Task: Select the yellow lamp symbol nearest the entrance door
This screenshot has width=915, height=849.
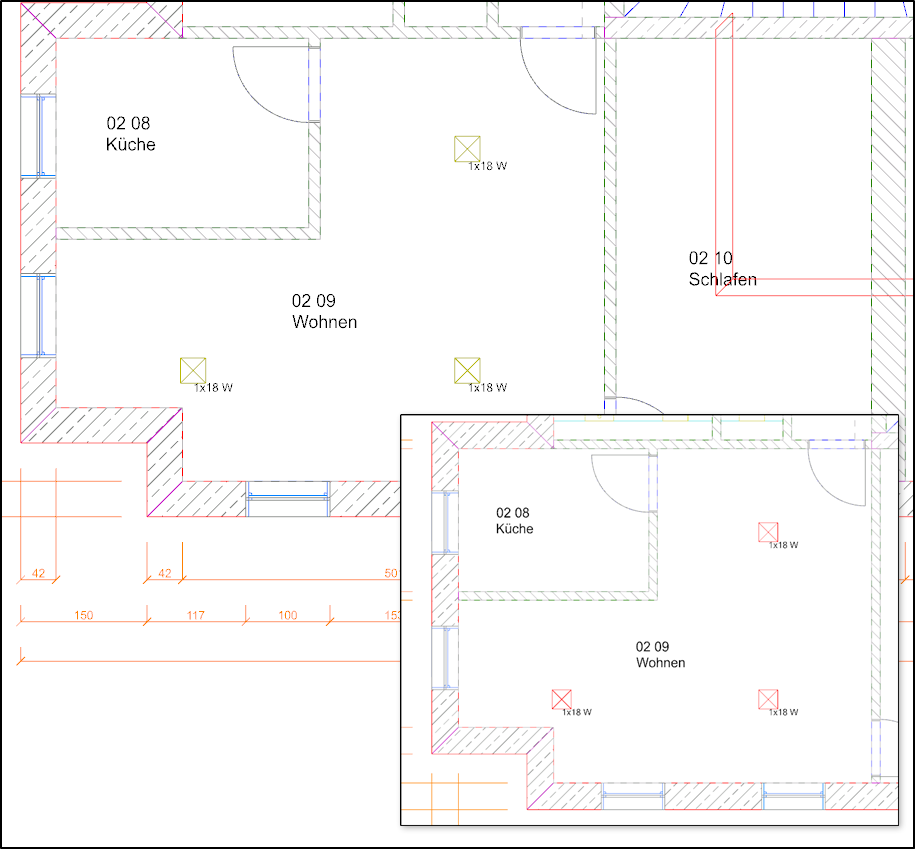Action: pos(467,149)
